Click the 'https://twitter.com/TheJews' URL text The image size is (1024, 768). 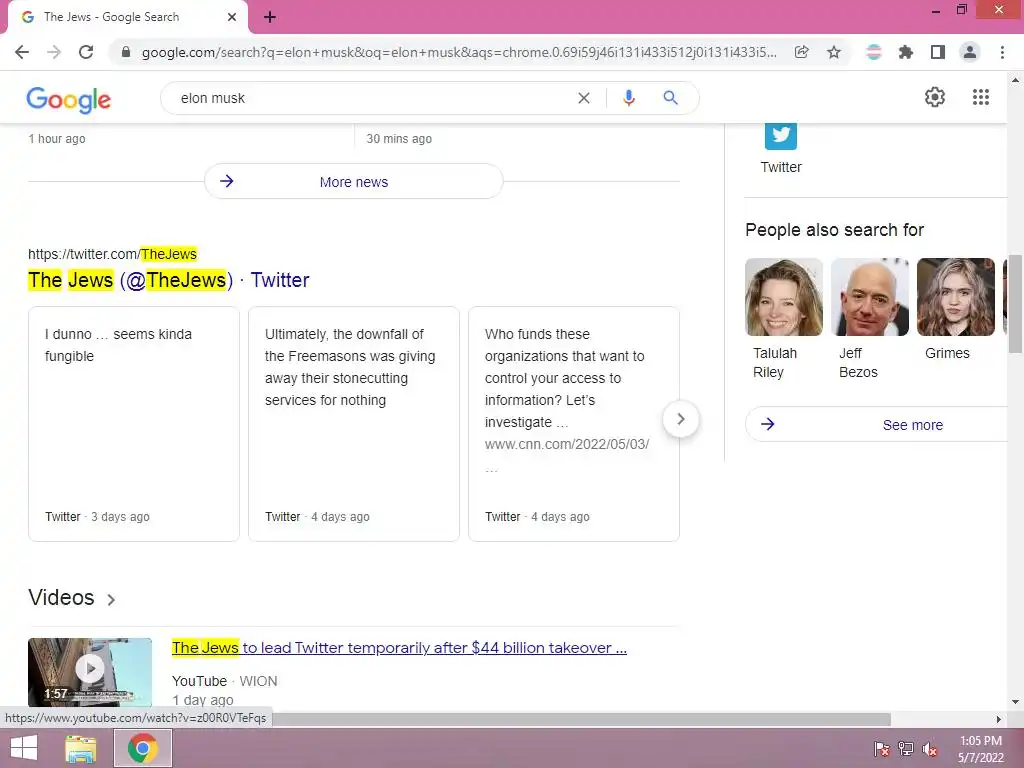(112, 254)
